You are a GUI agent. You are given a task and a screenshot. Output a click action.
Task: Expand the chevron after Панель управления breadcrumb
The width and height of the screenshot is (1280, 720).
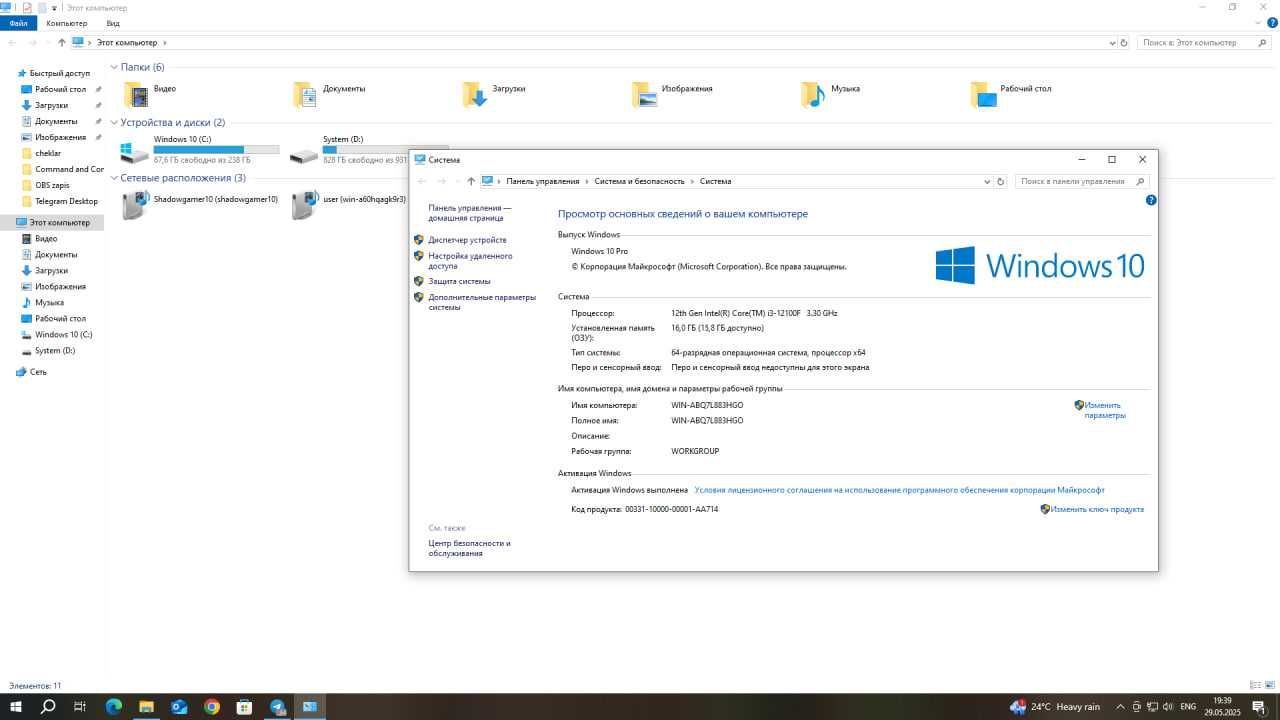point(587,181)
